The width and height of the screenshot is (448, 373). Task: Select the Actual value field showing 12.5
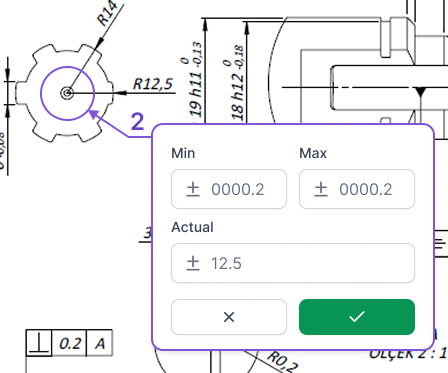point(293,263)
